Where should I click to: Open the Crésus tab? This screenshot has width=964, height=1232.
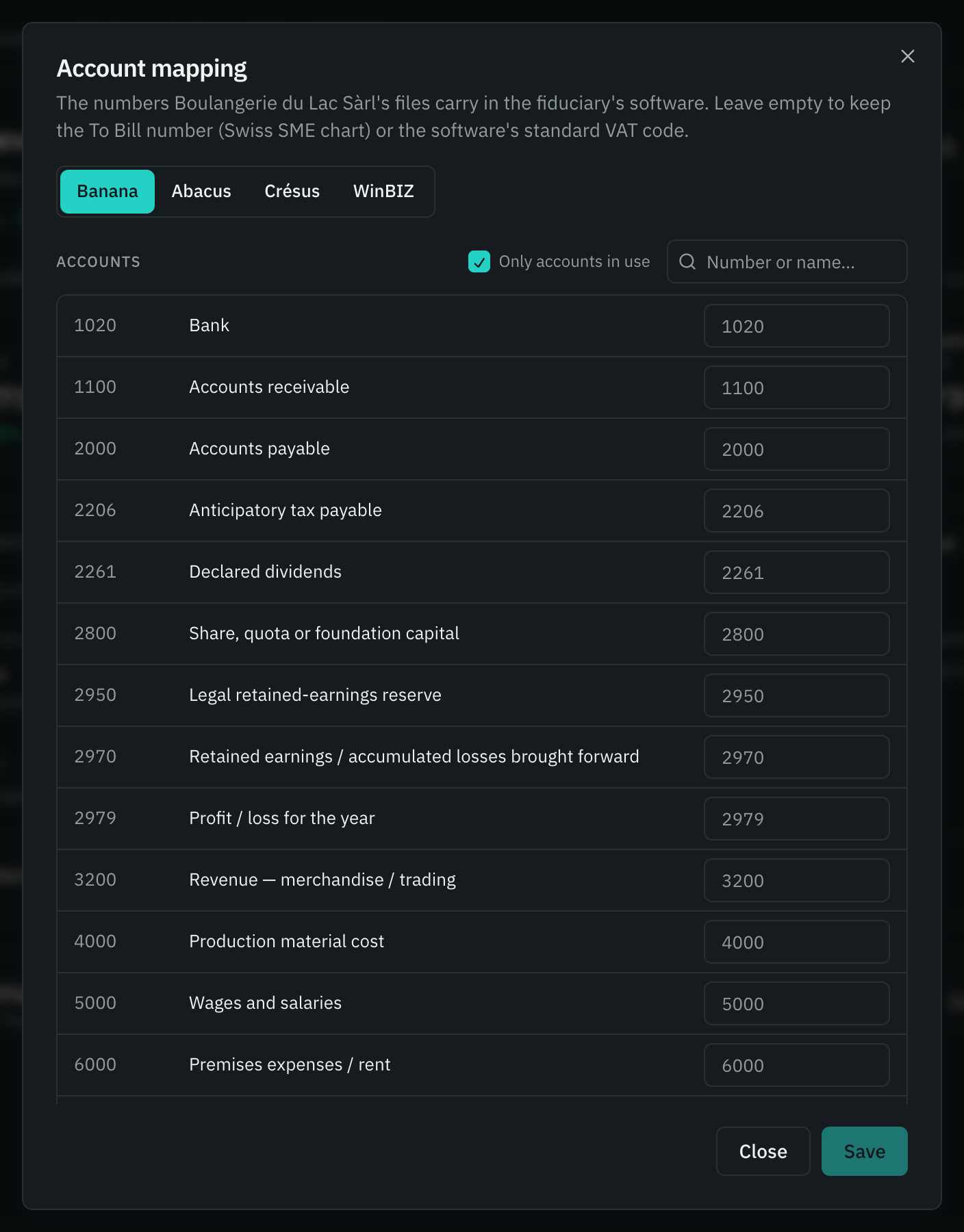(x=292, y=192)
